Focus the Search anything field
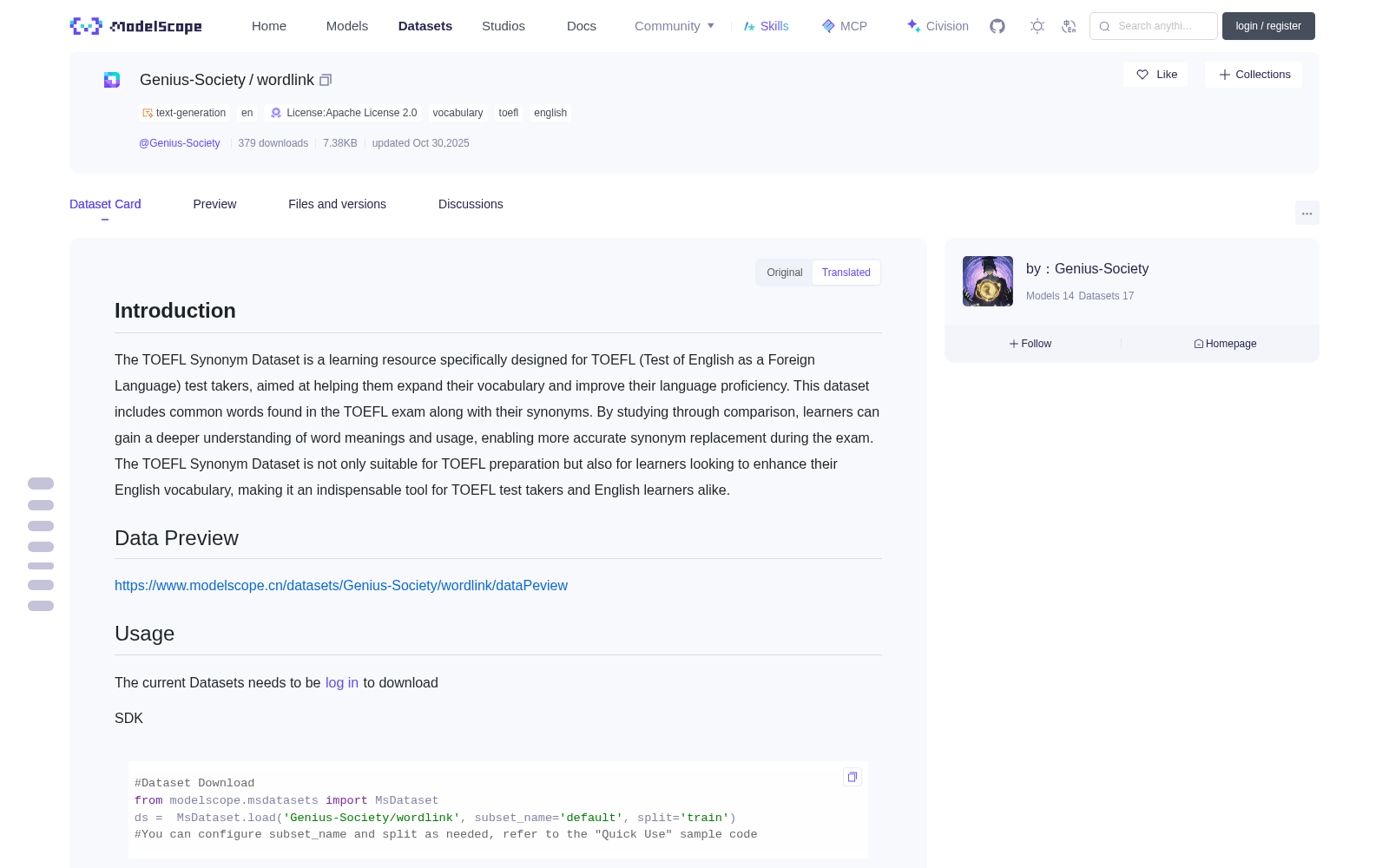 click(x=1154, y=26)
